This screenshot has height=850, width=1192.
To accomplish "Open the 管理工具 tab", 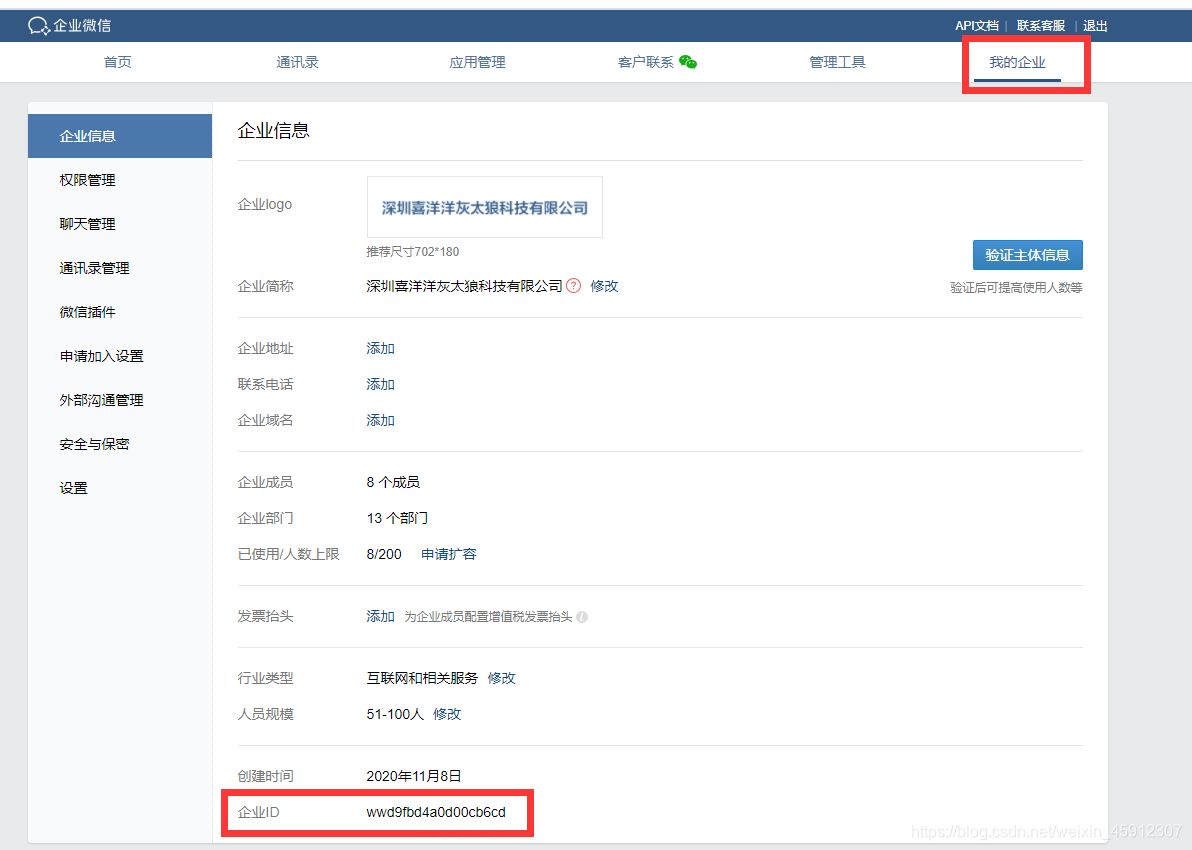I will 837,62.
